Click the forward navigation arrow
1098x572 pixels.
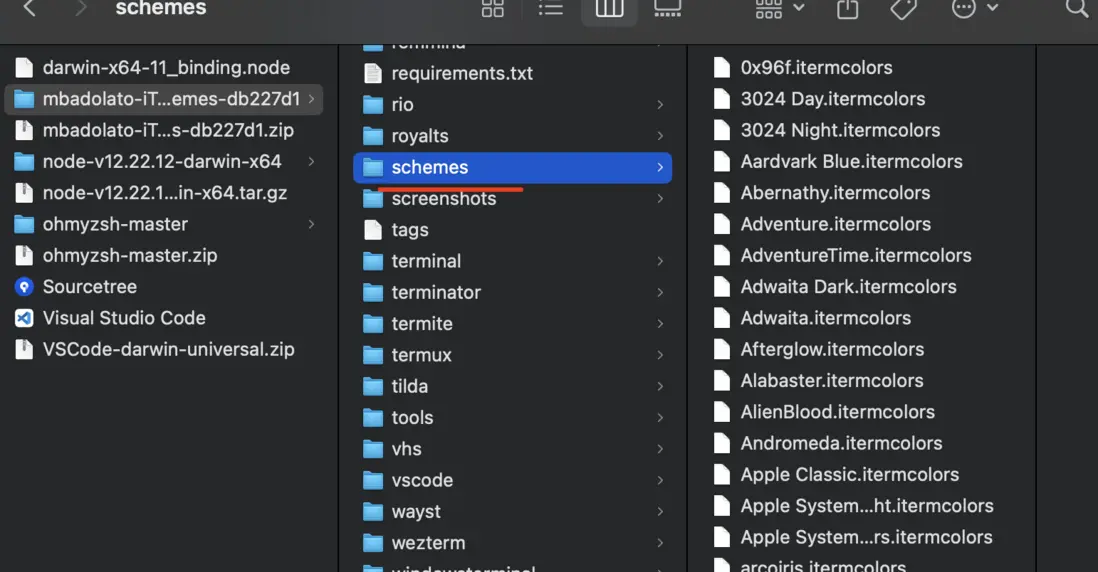(x=81, y=9)
